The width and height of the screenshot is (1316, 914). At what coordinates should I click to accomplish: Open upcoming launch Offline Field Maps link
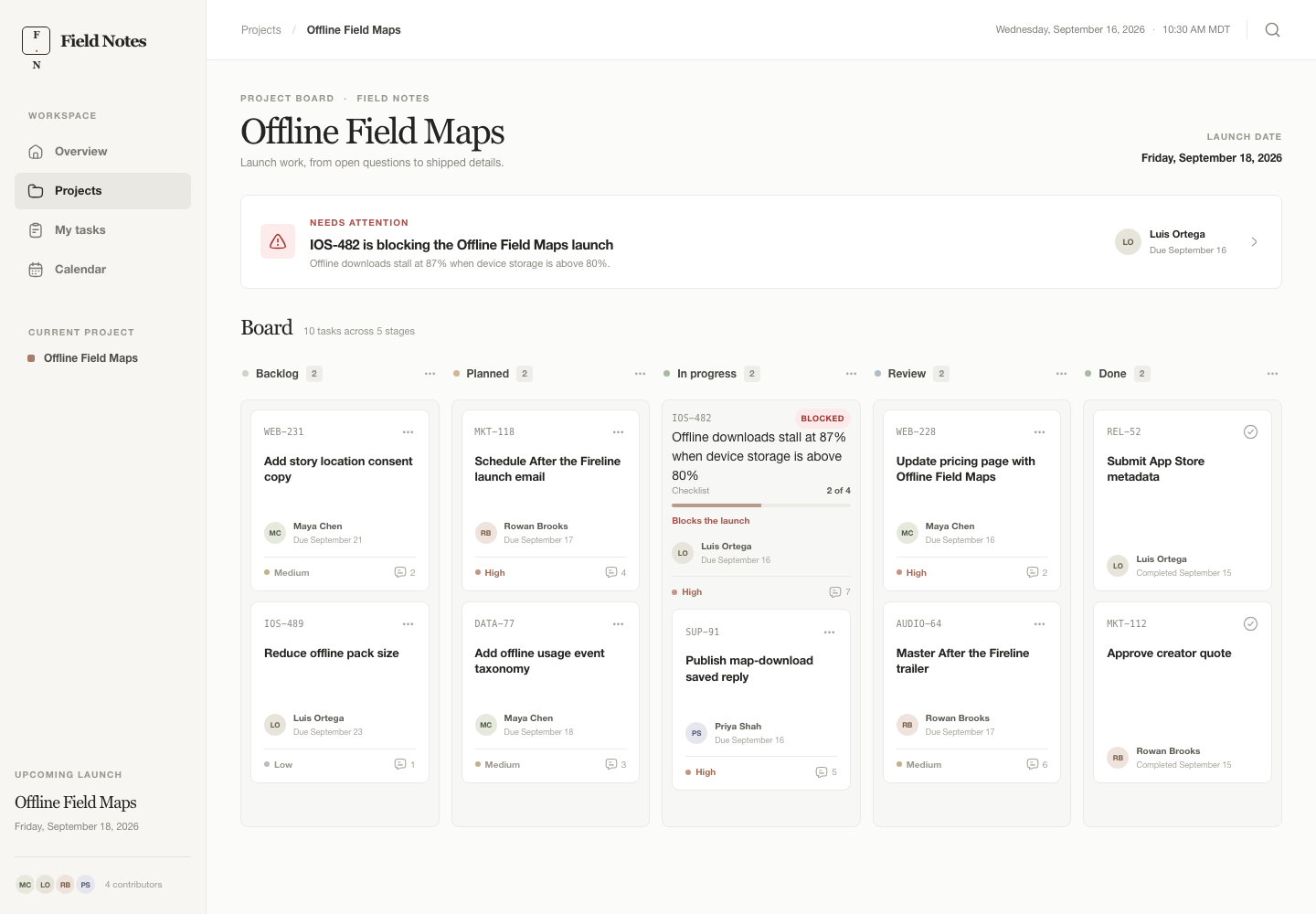[76, 802]
